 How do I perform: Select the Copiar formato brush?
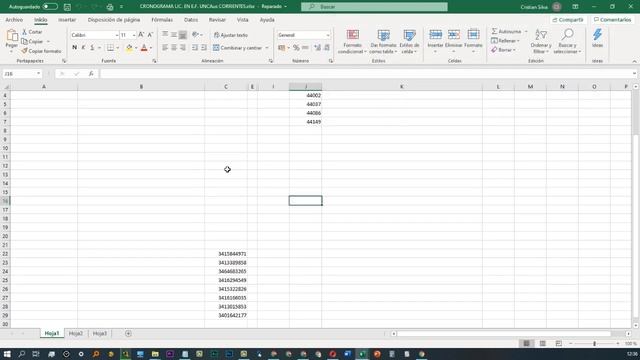(42, 51)
